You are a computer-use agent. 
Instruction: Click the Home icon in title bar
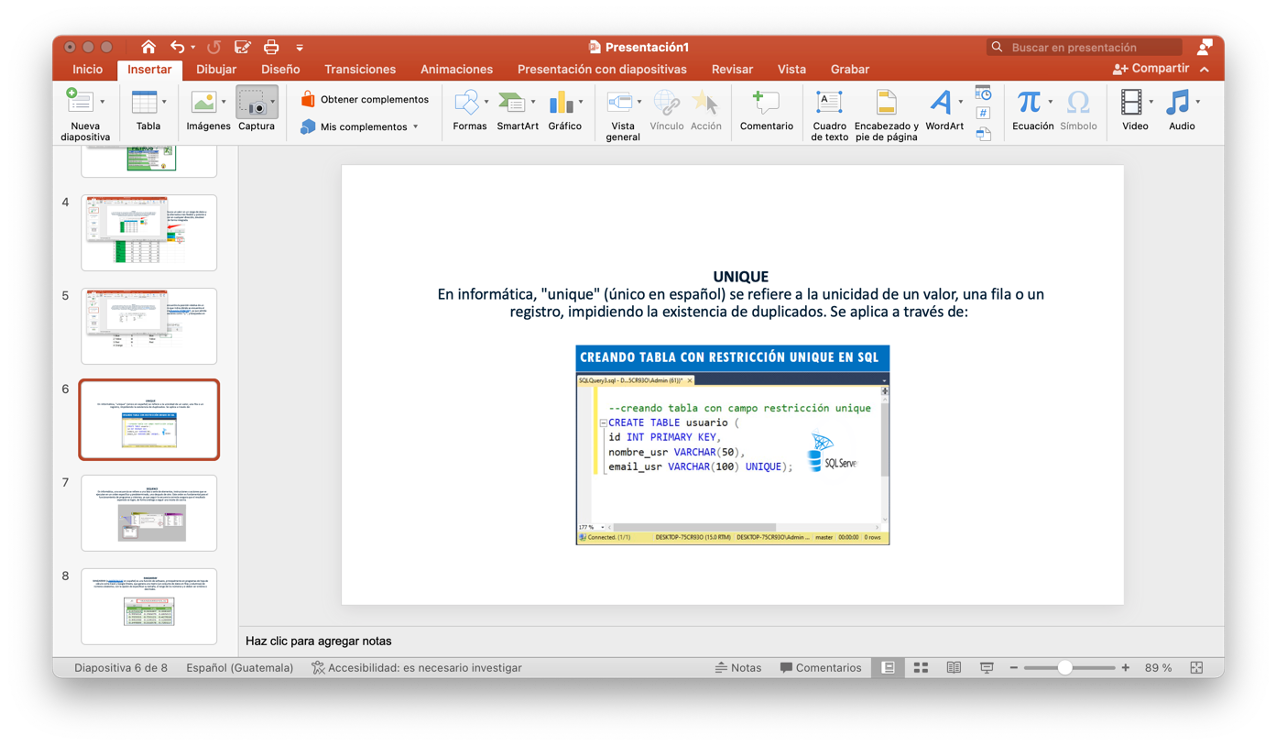click(148, 47)
